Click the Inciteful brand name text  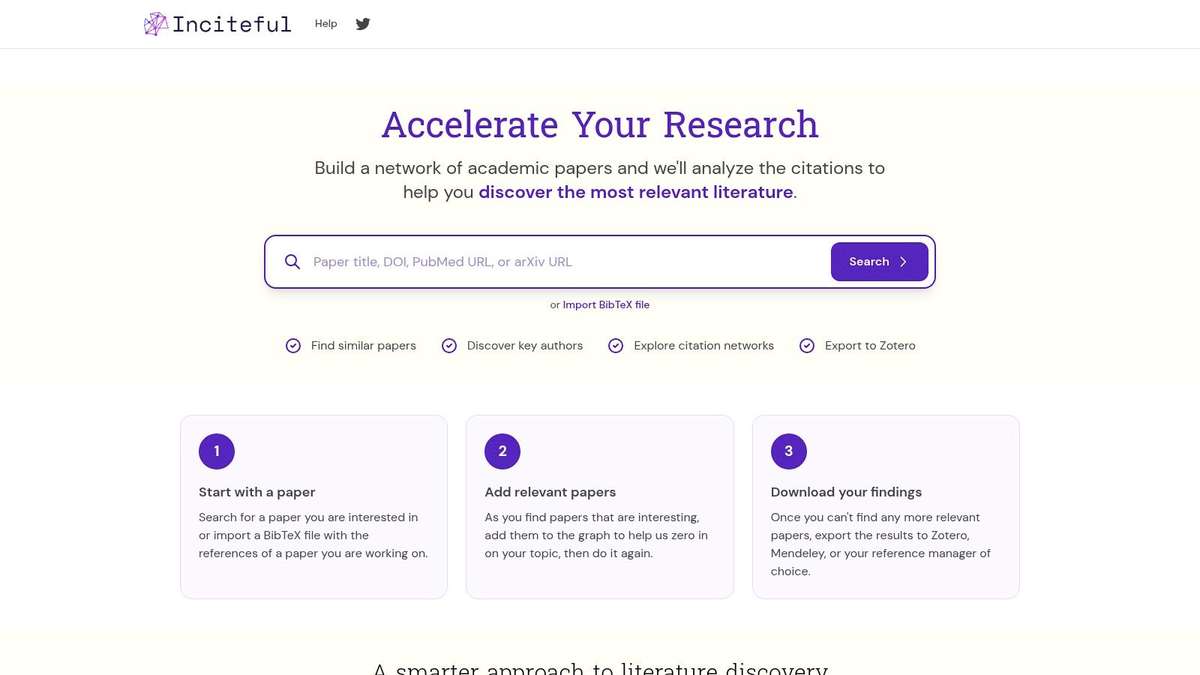[x=231, y=24]
